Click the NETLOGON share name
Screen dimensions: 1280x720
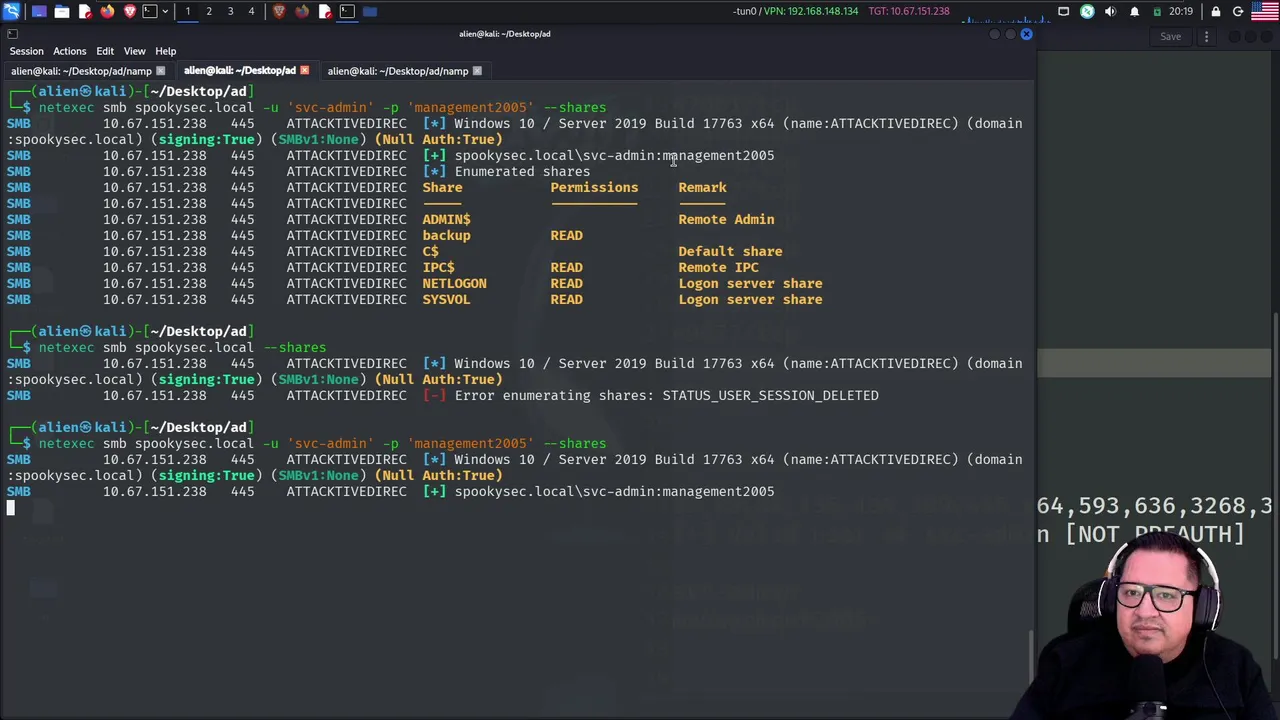(x=454, y=283)
